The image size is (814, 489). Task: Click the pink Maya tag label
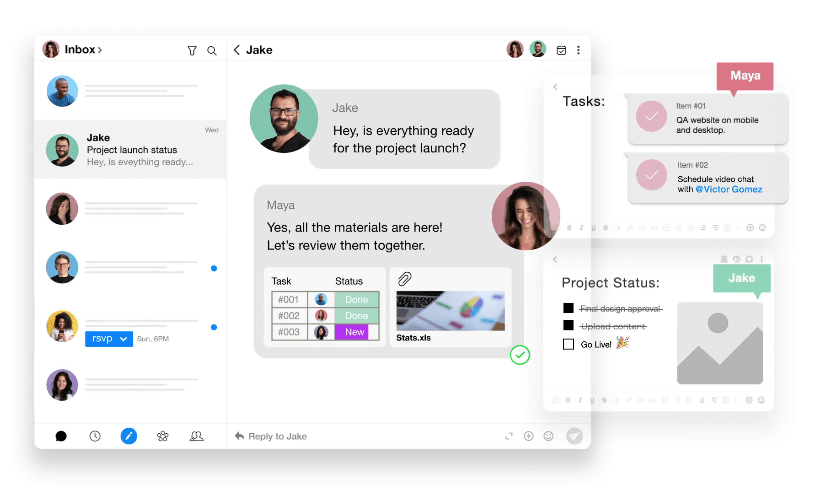pyautogui.click(x=745, y=76)
